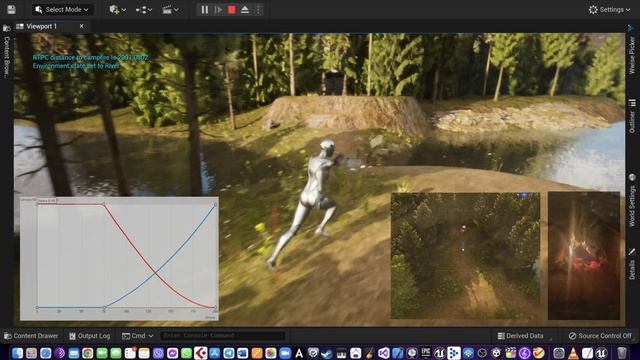This screenshot has width=640, height=360.
Task: Click the Details pencil icon in the right sidebar
Action: pyautogui.click(x=632, y=252)
